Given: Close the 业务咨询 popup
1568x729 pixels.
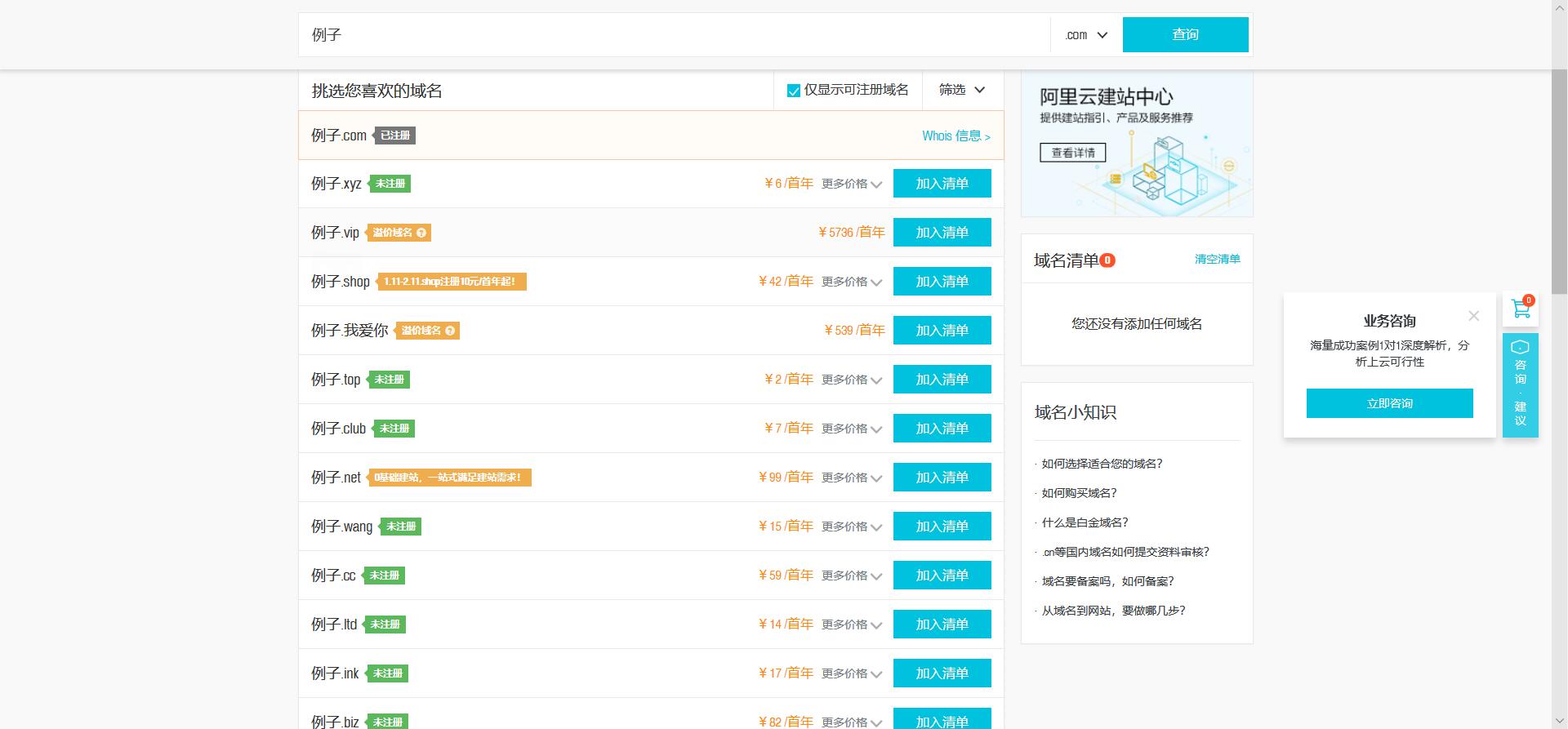Looking at the screenshot, I should point(1473,316).
